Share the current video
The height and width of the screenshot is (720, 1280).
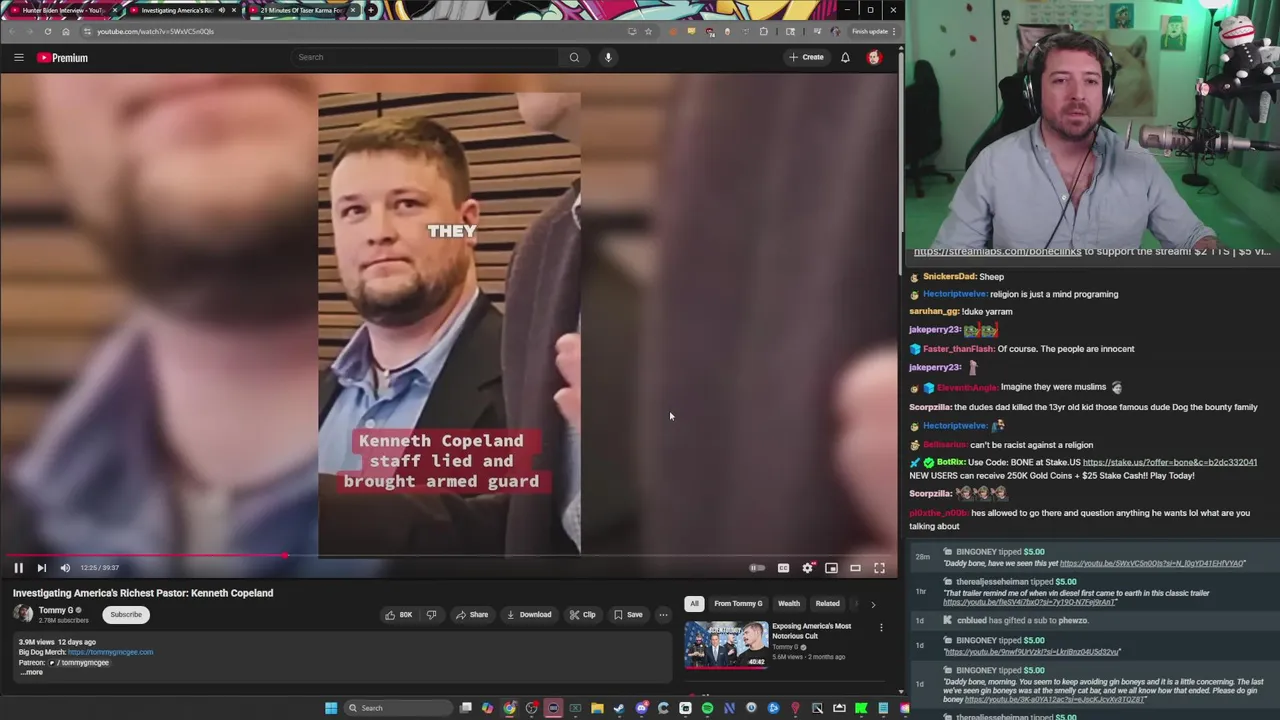[472, 615]
